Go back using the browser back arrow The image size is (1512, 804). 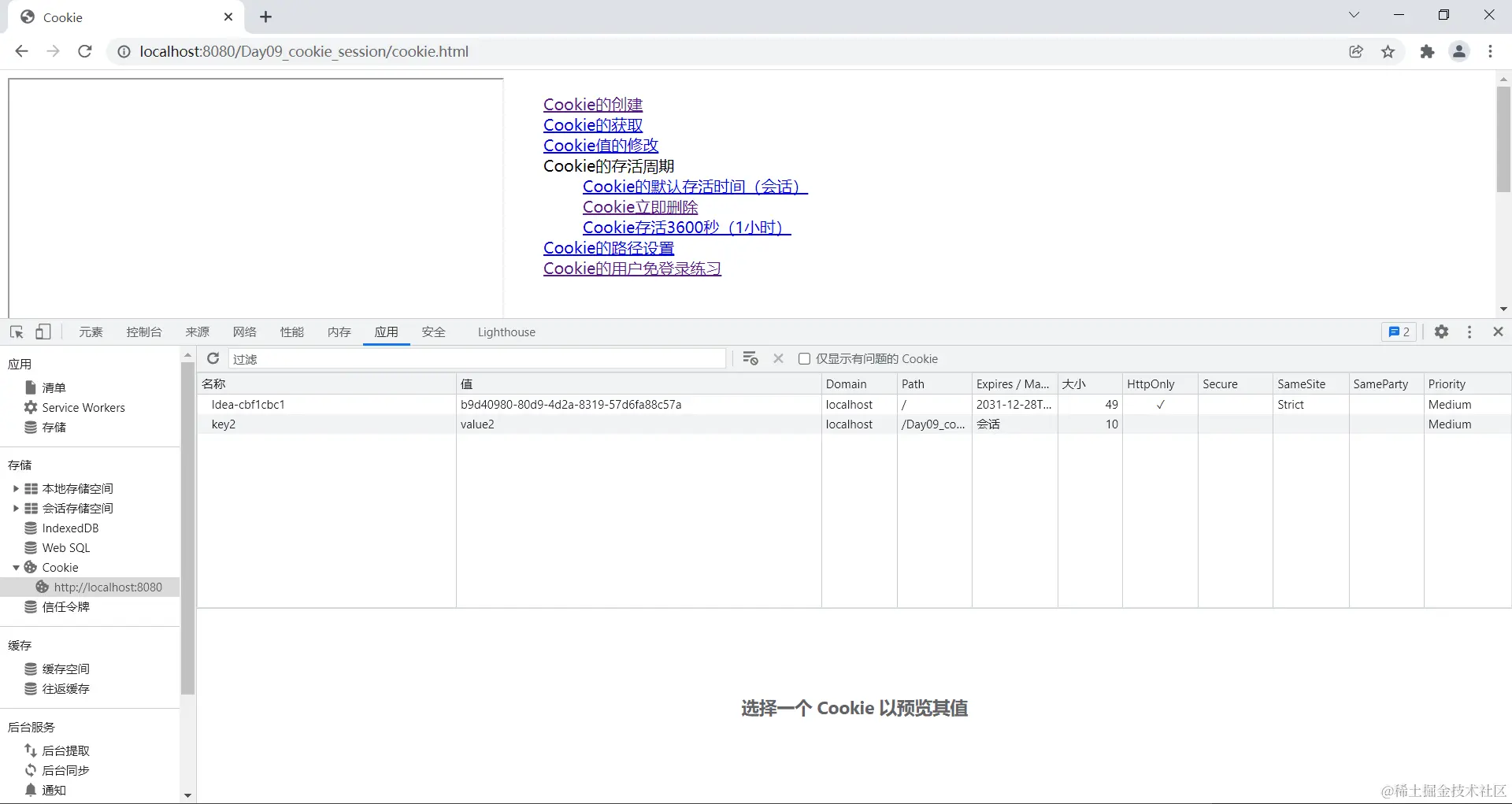pyautogui.click(x=22, y=51)
